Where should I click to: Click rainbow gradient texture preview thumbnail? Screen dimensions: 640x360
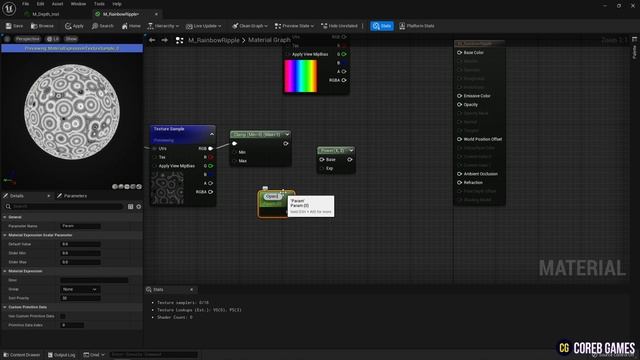(x=300, y=76)
